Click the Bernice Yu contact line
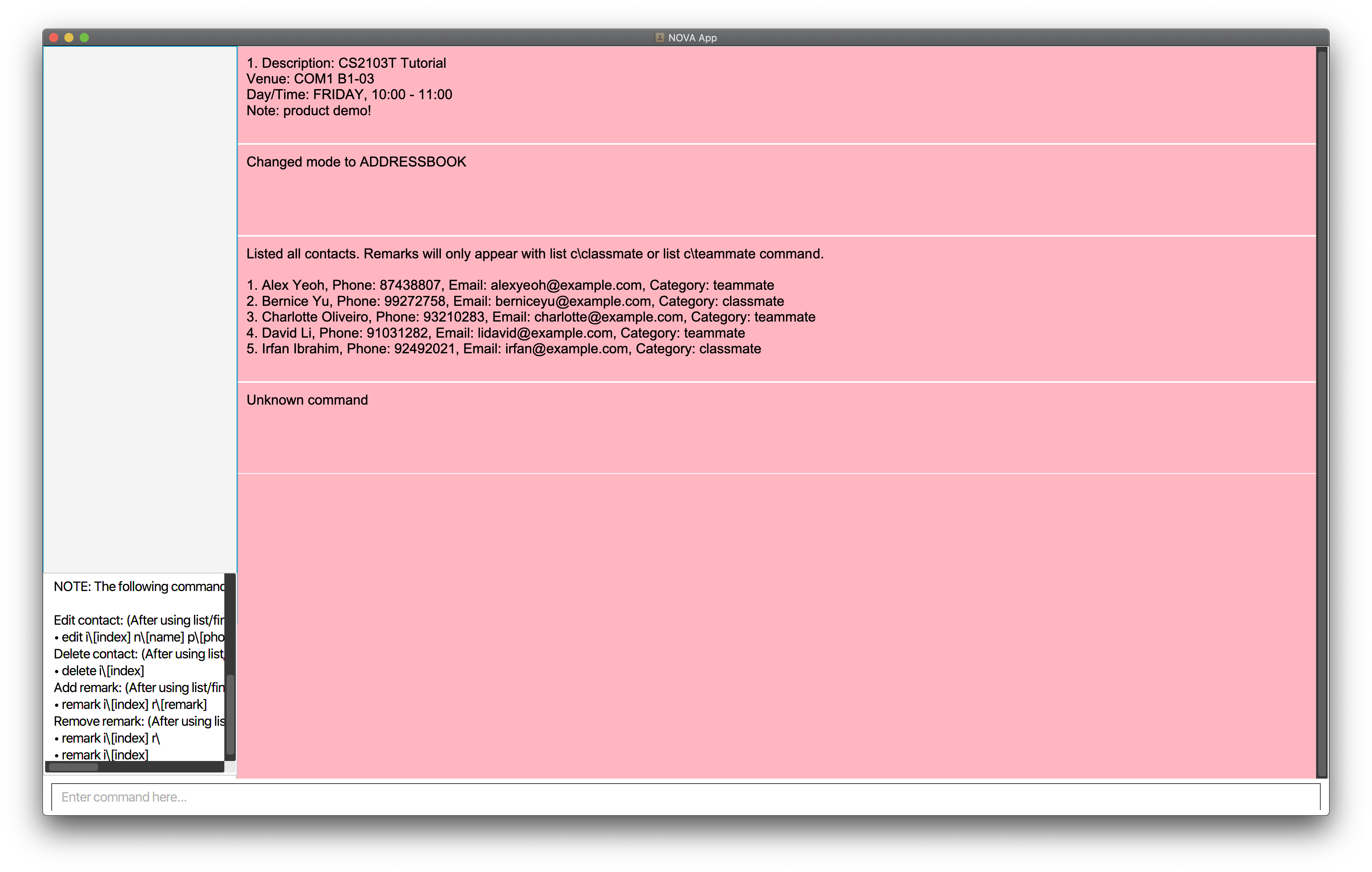The image size is (1372, 872). click(514, 301)
